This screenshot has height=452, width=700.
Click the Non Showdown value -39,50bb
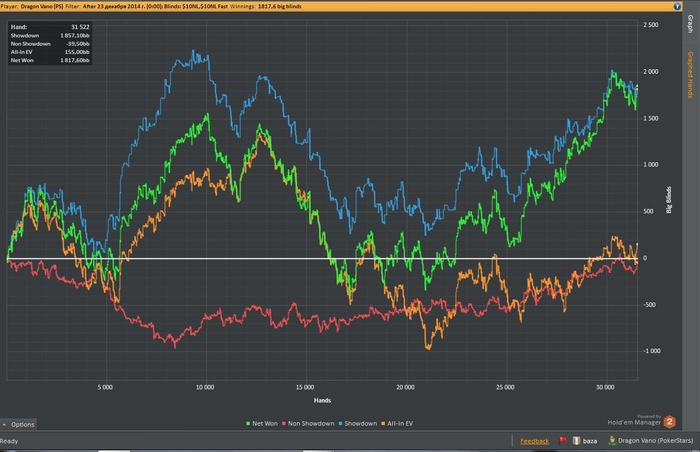[78, 44]
